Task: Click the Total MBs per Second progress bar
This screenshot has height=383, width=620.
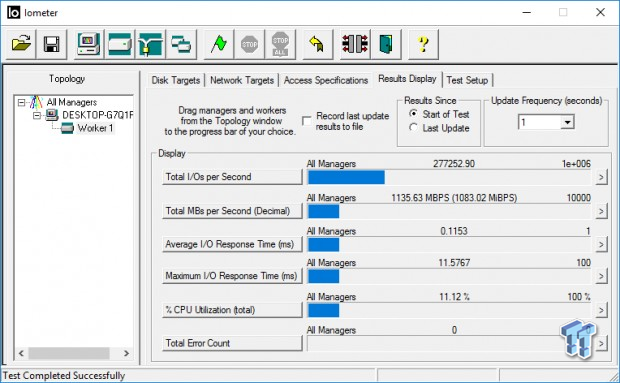Action: (x=449, y=211)
